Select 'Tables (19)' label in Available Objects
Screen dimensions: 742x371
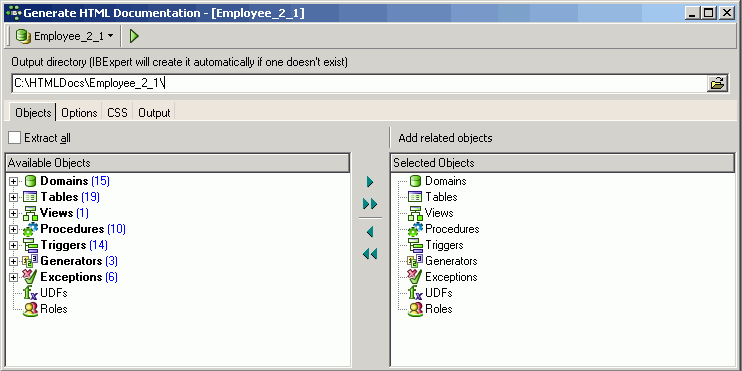(x=70, y=197)
